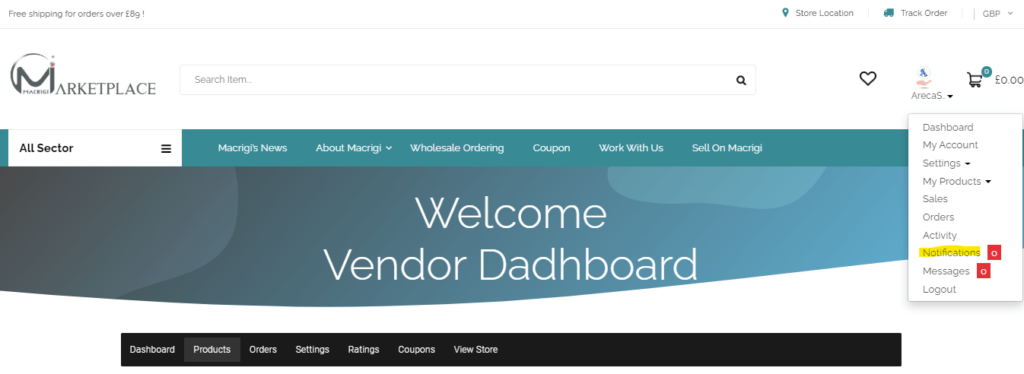Expand the About Macrigi submenu

pyautogui.click(x=354, y=148)
